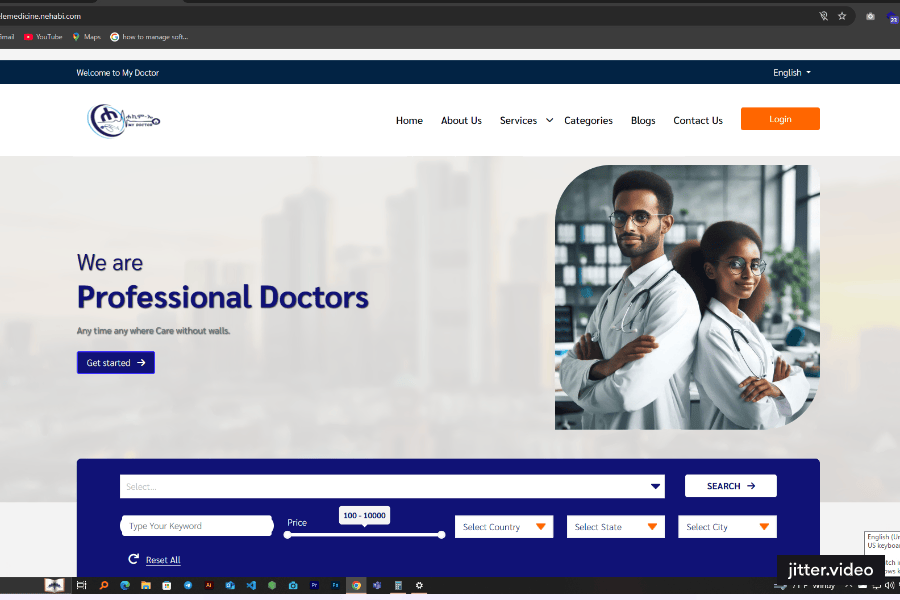
Task: Click the Reset All refresh icon
Action: [x=133, y=559]
